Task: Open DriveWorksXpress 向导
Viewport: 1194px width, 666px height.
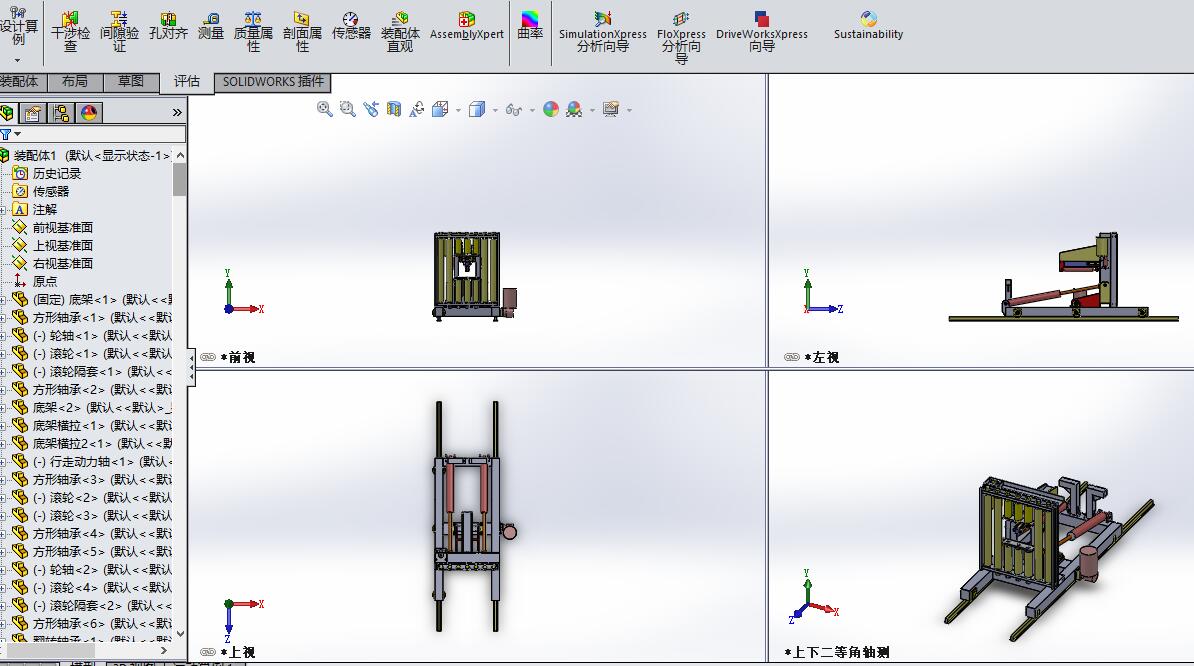Action: [x=761, y=30]
